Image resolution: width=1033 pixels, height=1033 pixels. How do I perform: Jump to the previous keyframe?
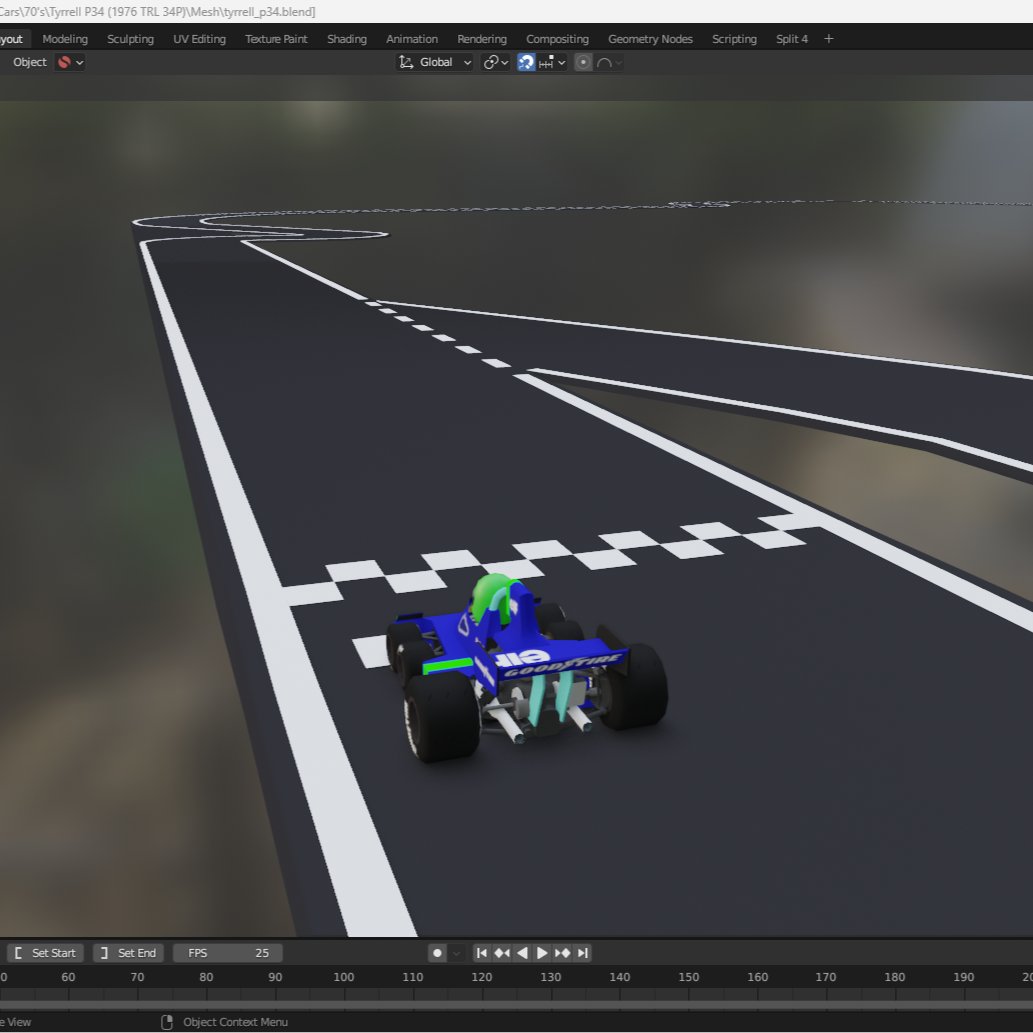tap(502, 953)
